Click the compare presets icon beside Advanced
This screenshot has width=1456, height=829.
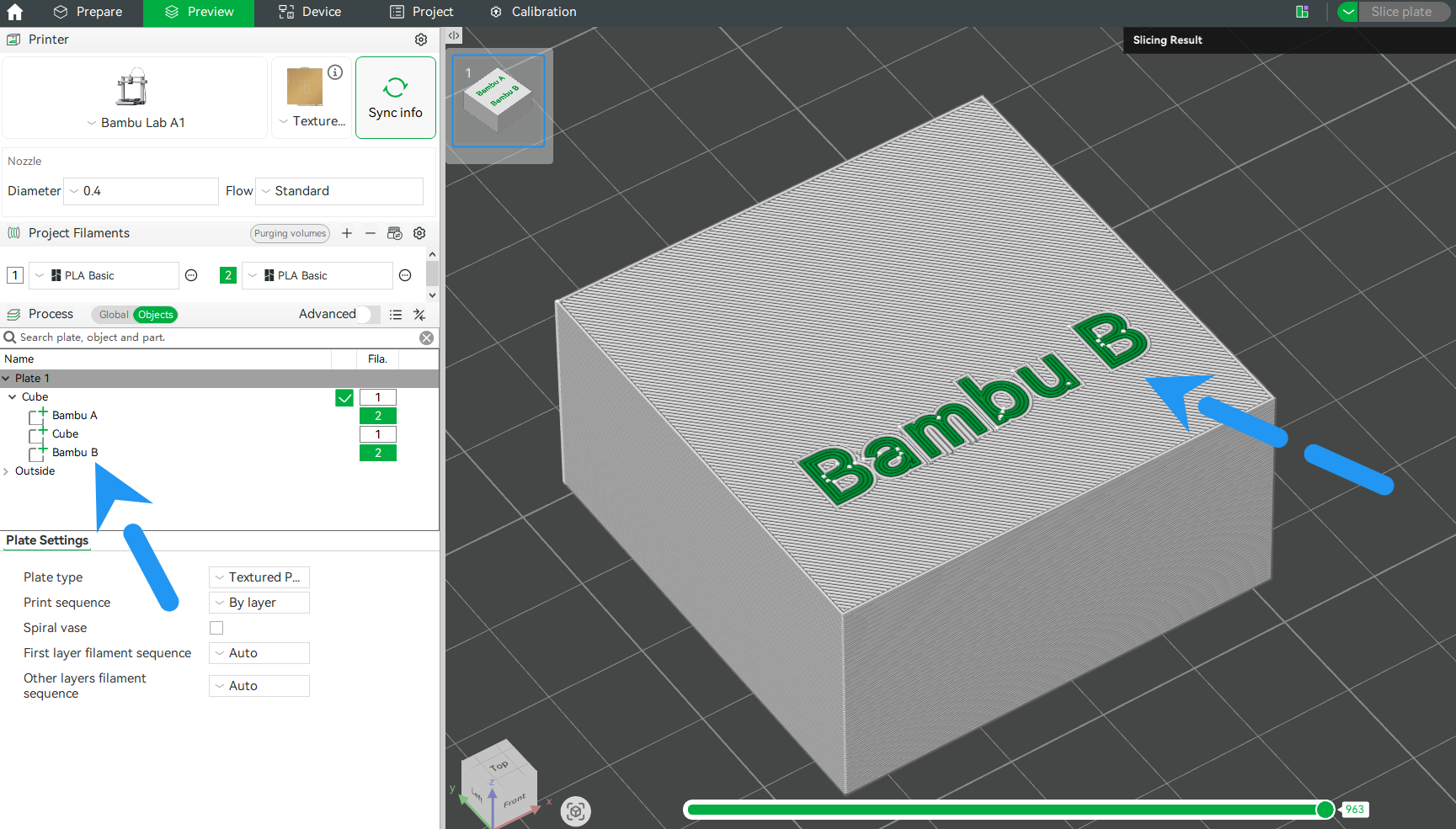pyautogui.click(x=419, y=314)
